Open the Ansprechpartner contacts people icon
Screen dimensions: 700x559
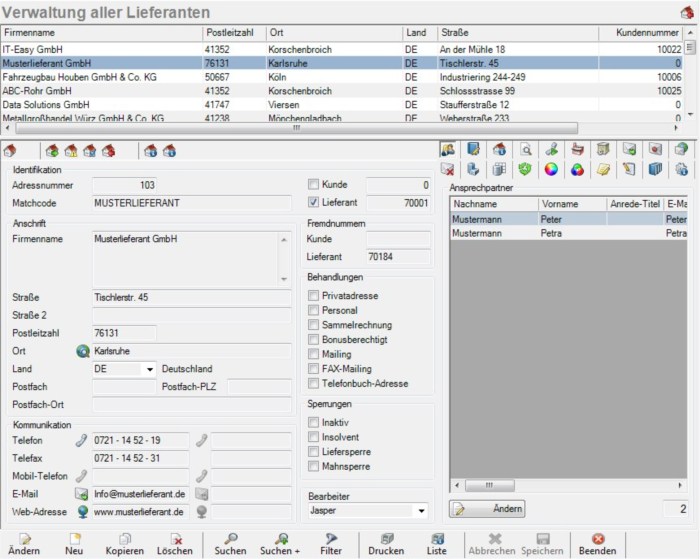coord(448,150)
